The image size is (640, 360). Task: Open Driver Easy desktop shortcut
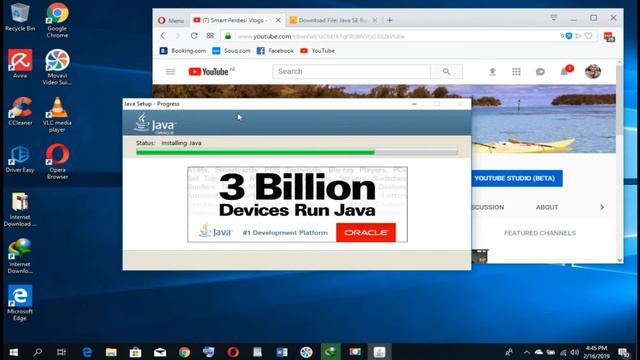20,158
